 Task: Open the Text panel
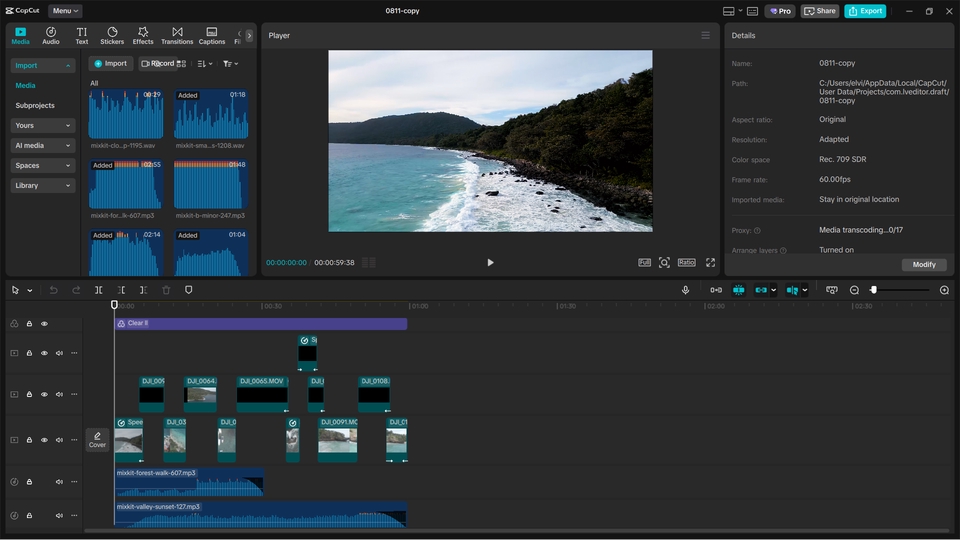[81, 36]
